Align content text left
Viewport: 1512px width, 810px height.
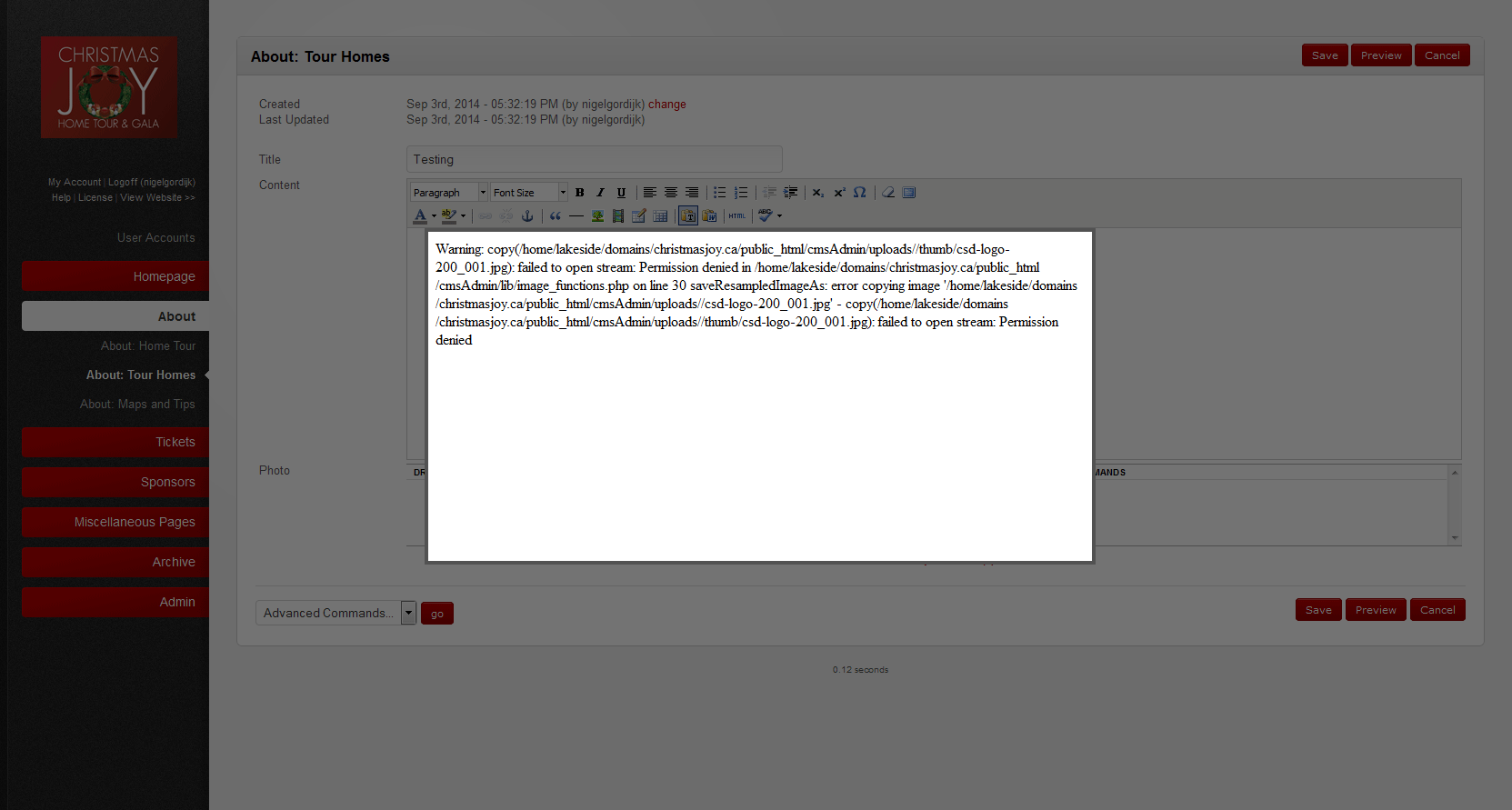pyautogui.click(x=649, y=193)
